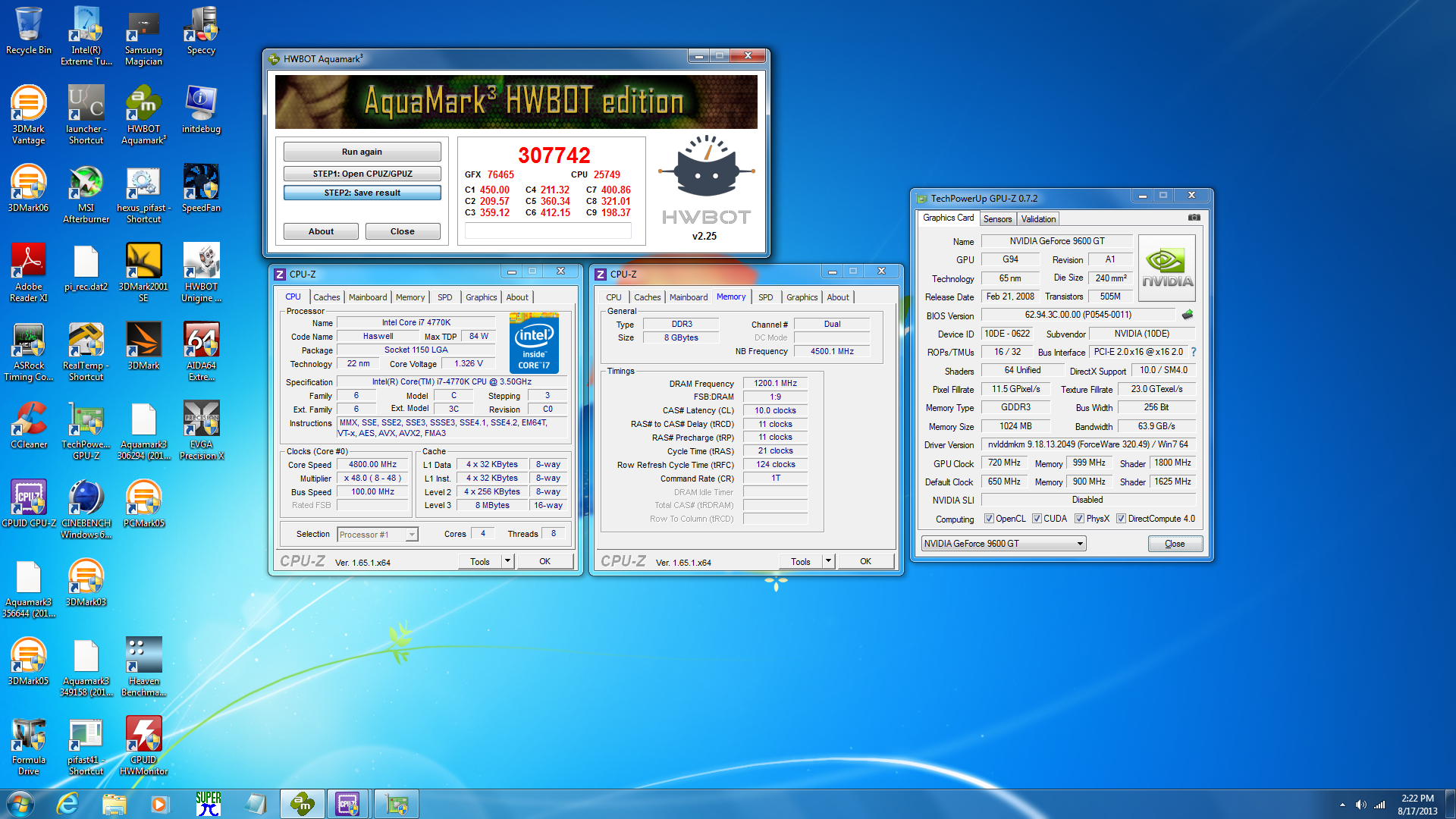Open Internet Explorer from taskbar

[68, 804]
